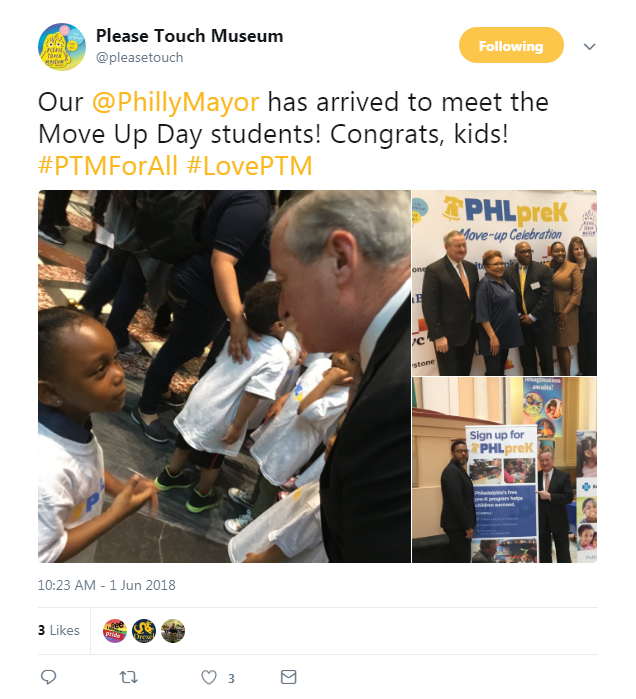The width and height of the screenshot is (636, 699).
Task: Open the 10:23 AM - 1 Jun 2018 timestamp
Action: (x=107, y=585)
